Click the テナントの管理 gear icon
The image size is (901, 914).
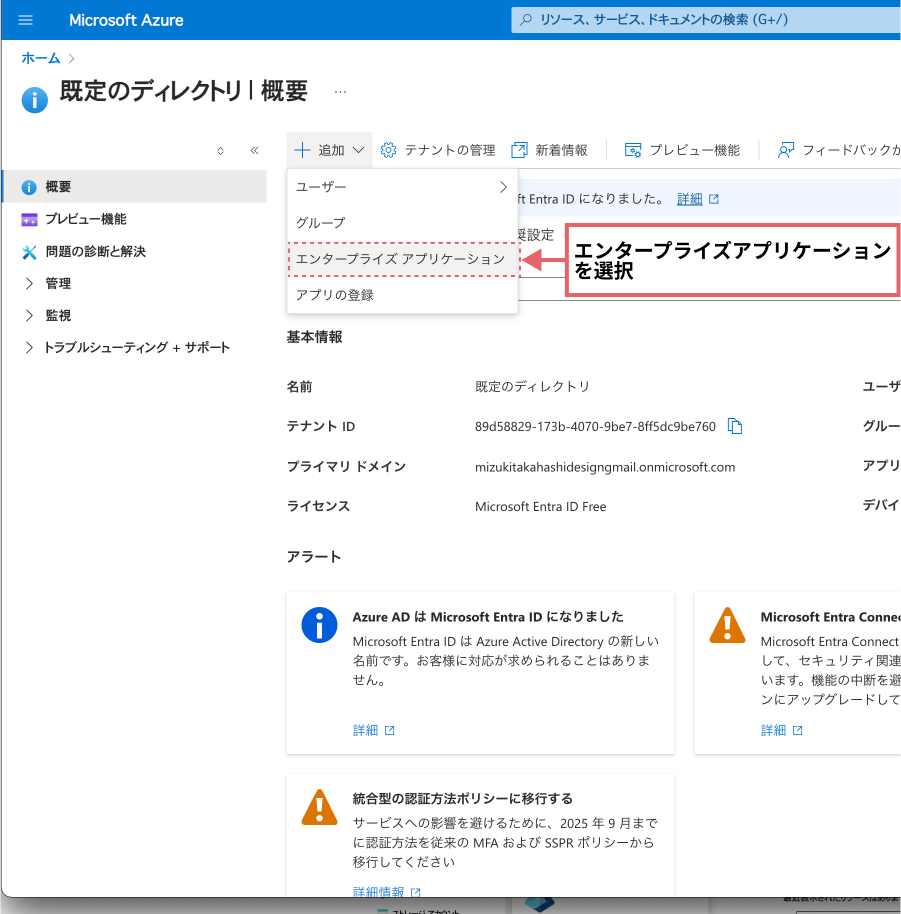tap(389, 150)
